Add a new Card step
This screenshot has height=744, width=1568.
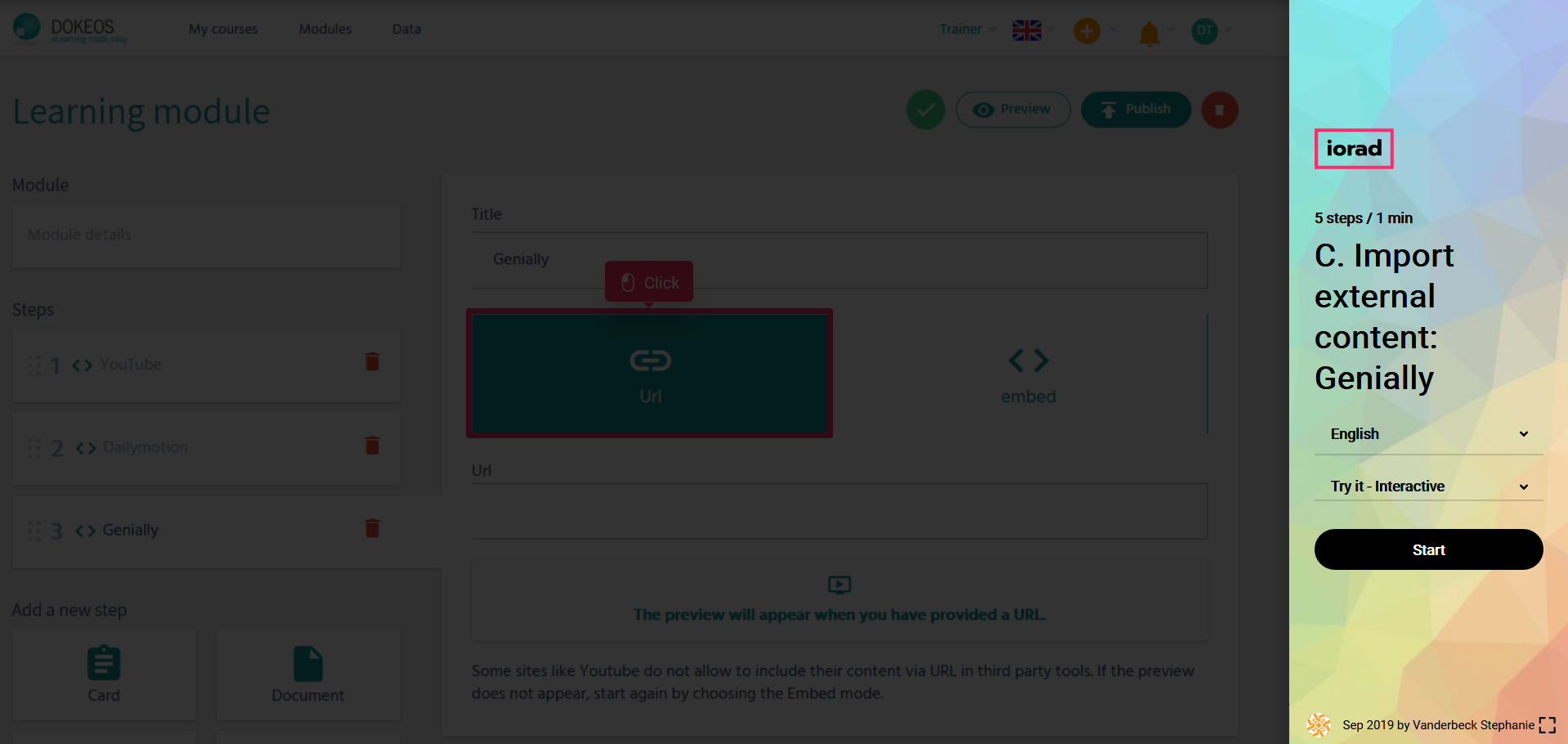104,675
